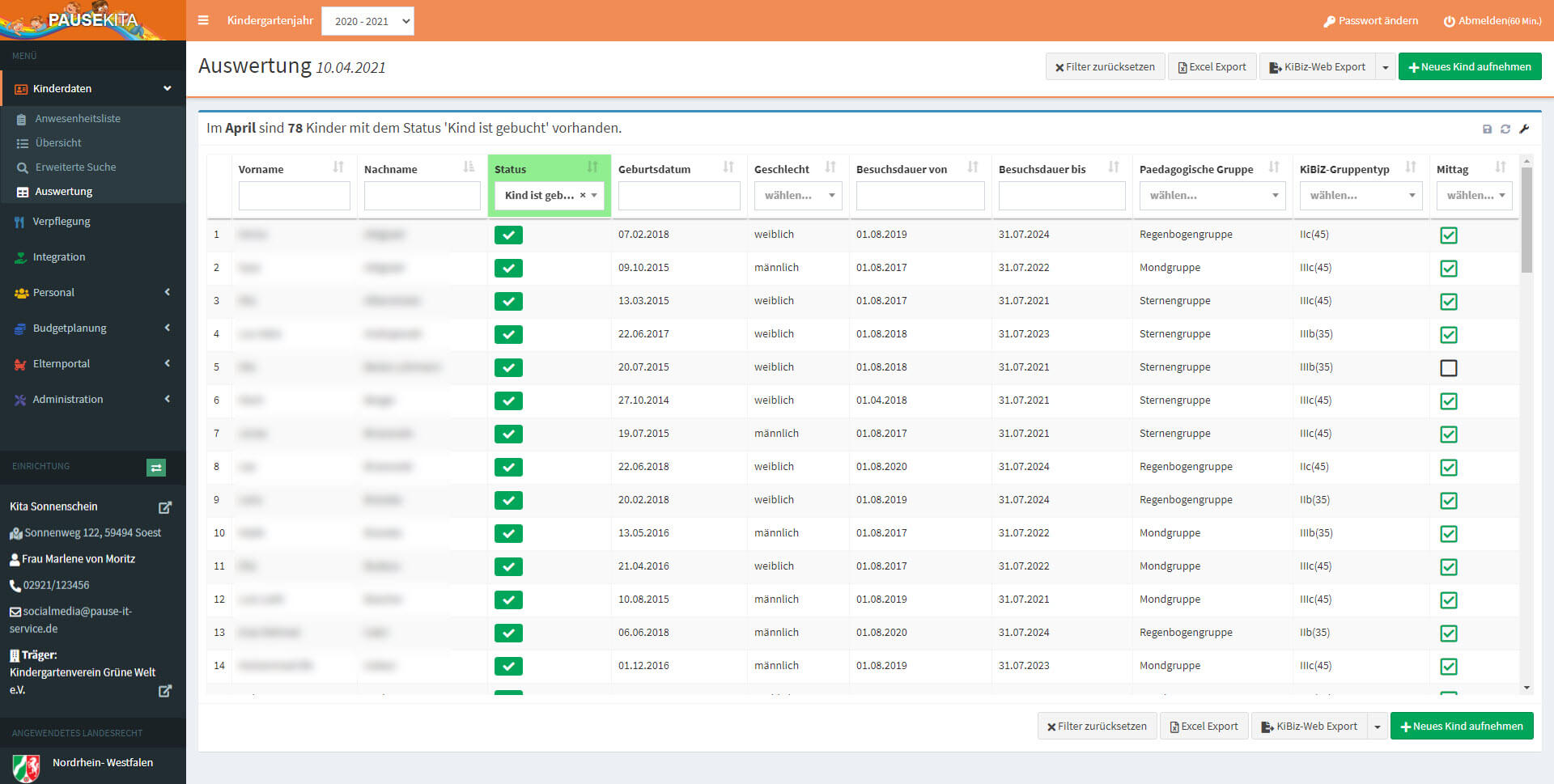Screen dimensions: 1554x784
Task: Uncheck the Mittag checkbox in row 1
Action: coord(1449,235)
